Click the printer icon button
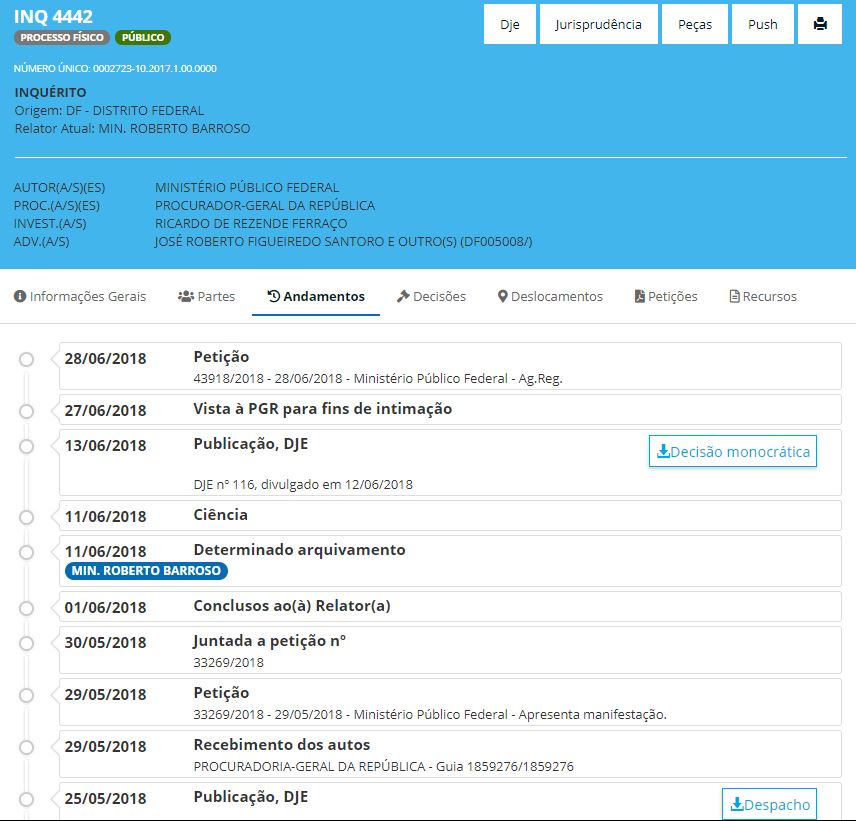The image size is (856, 821). tap(819, 24)
